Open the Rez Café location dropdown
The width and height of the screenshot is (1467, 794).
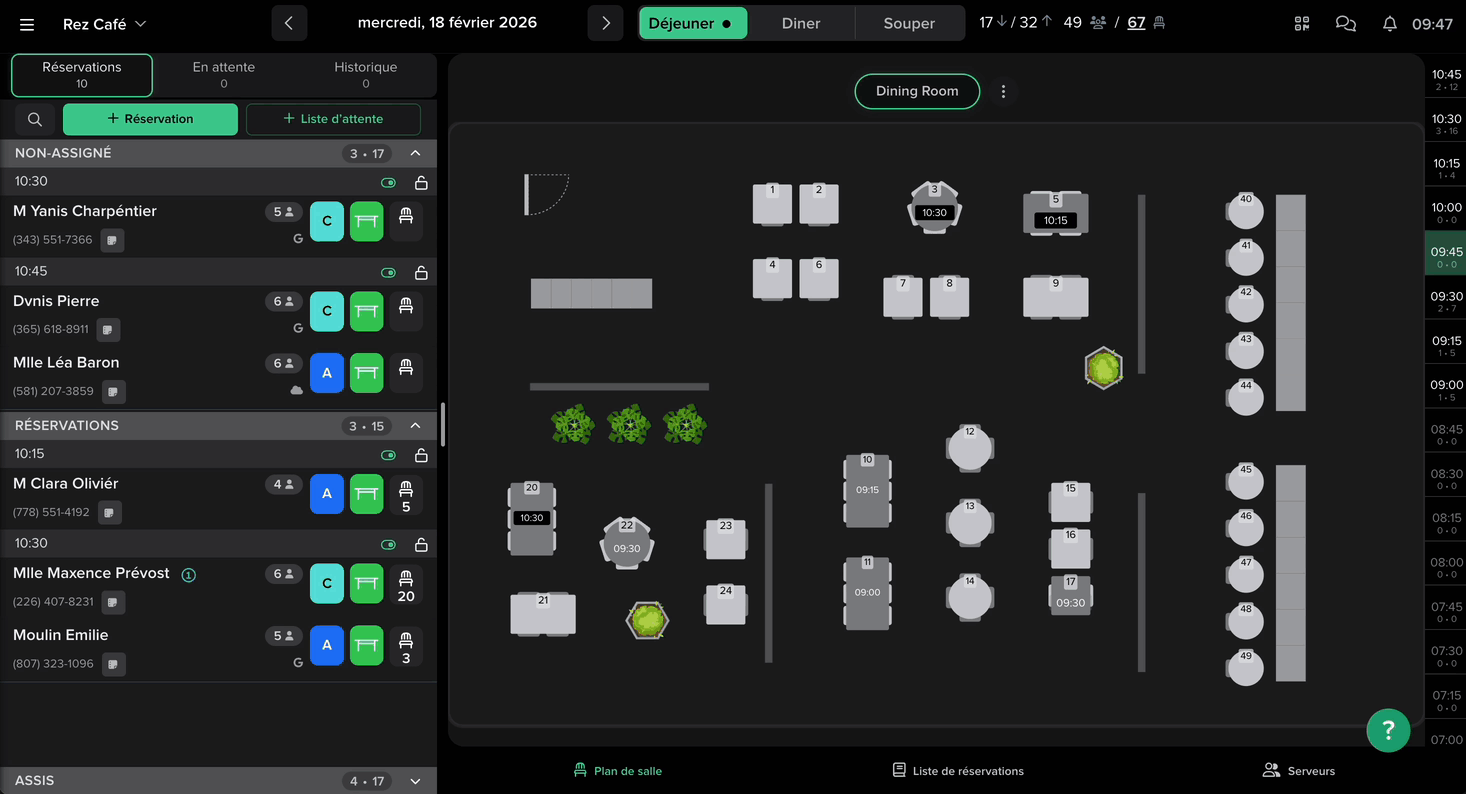coord(104,24)
